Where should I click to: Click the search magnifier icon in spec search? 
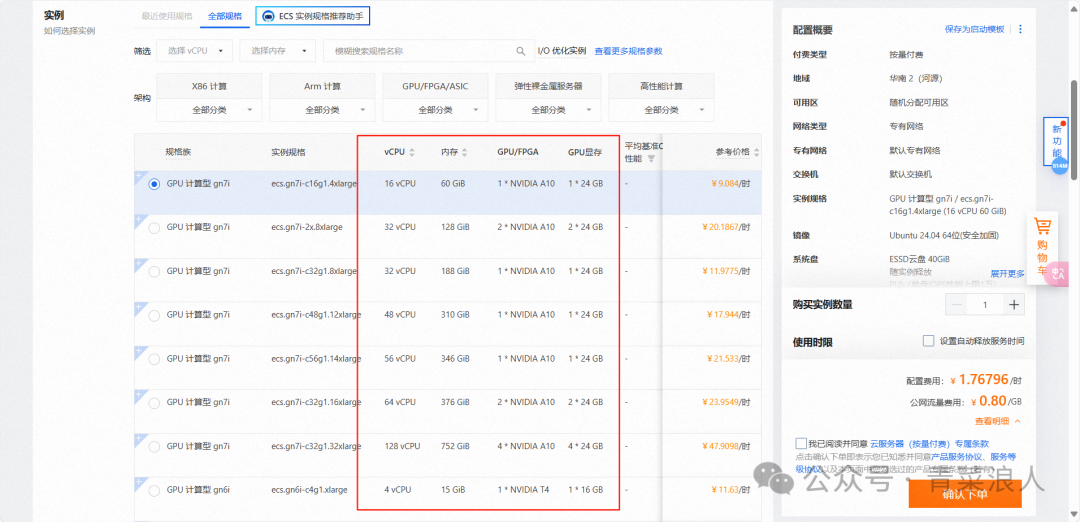tap(521, 51)
